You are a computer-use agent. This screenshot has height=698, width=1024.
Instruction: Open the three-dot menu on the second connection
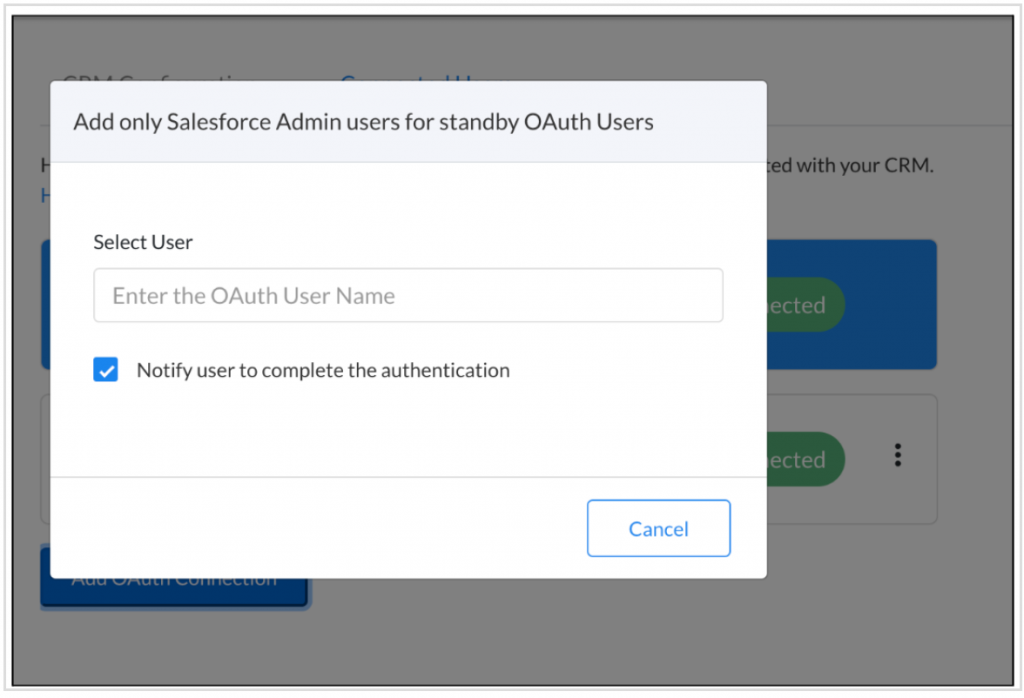(x=898, y=457)
